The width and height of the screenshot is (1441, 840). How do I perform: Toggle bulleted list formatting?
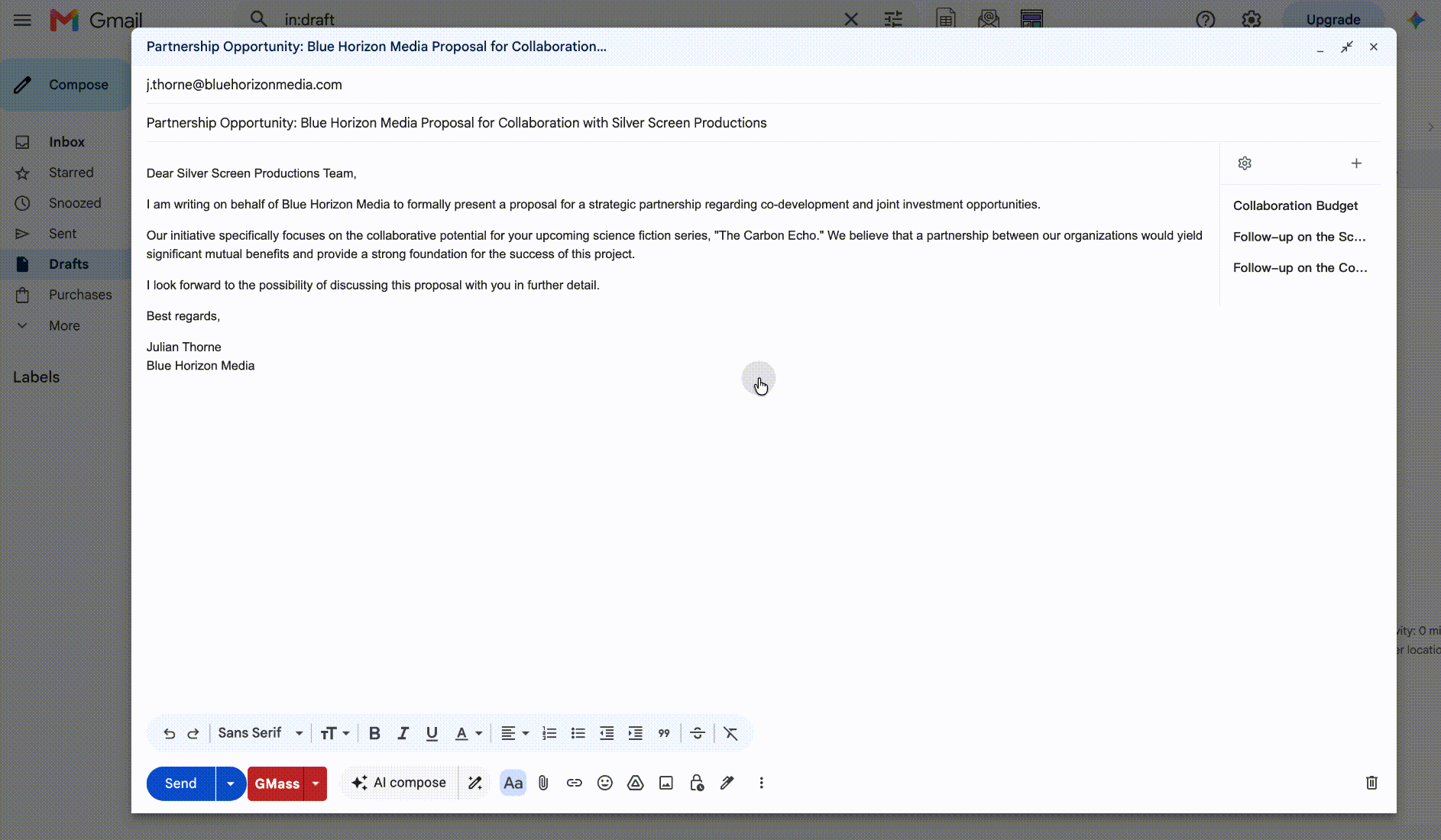pyautogui.click(x=578, y=733)
